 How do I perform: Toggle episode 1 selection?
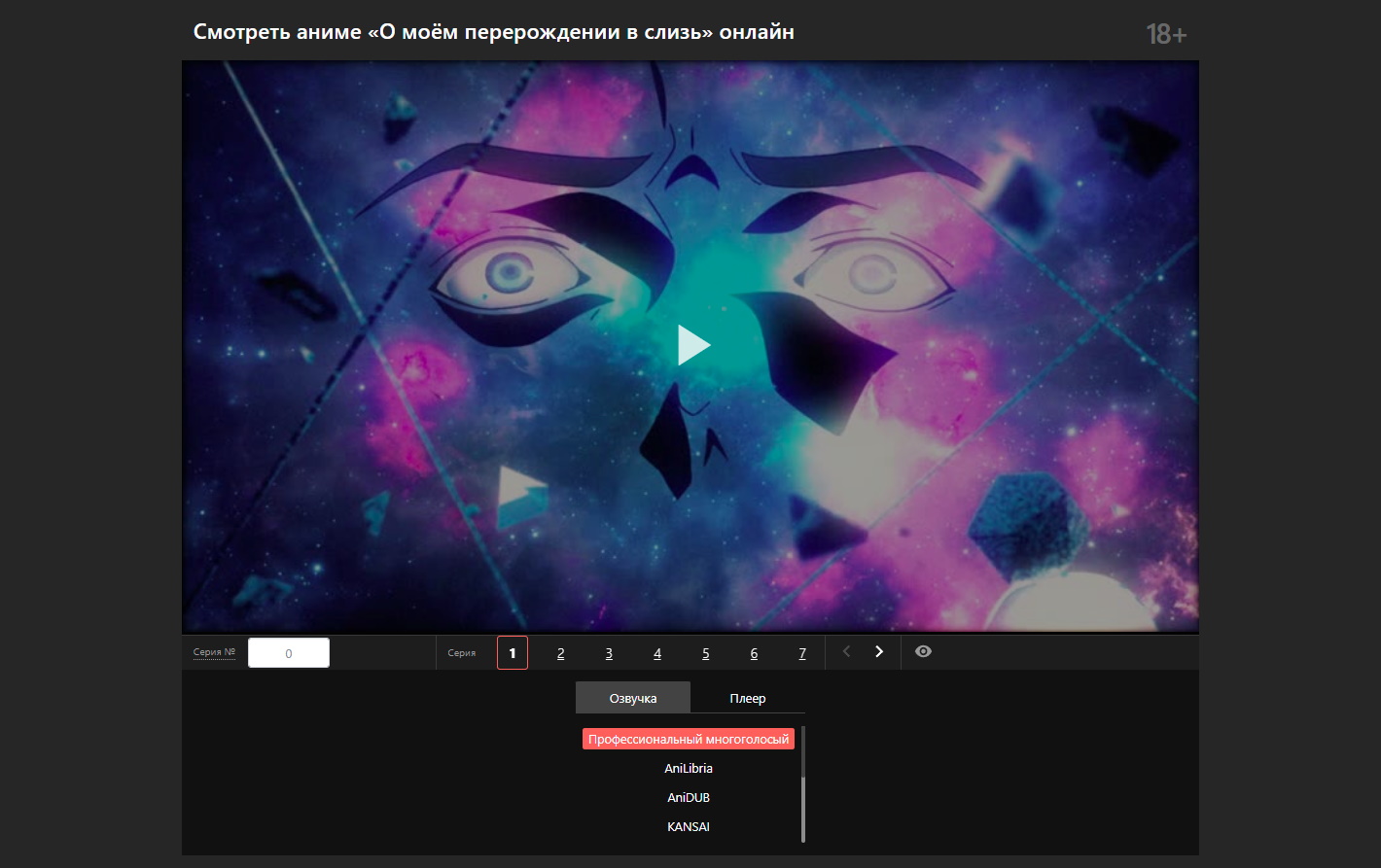click(512, 652)
